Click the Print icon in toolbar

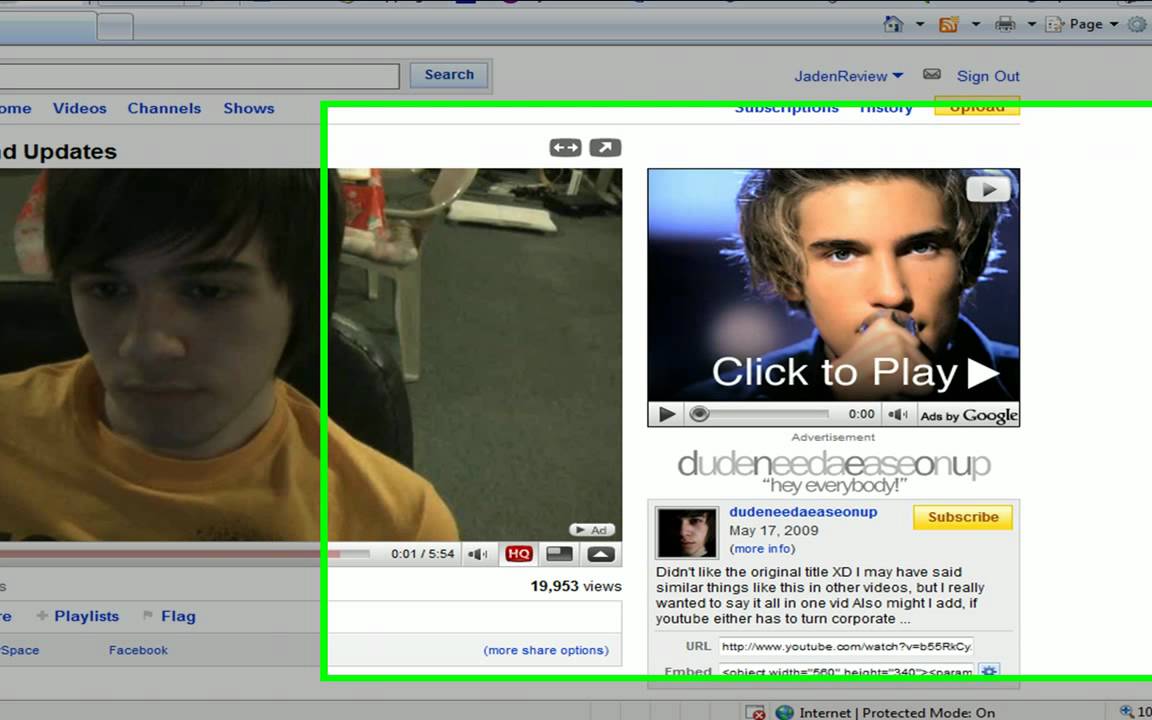coord(1004,24)
